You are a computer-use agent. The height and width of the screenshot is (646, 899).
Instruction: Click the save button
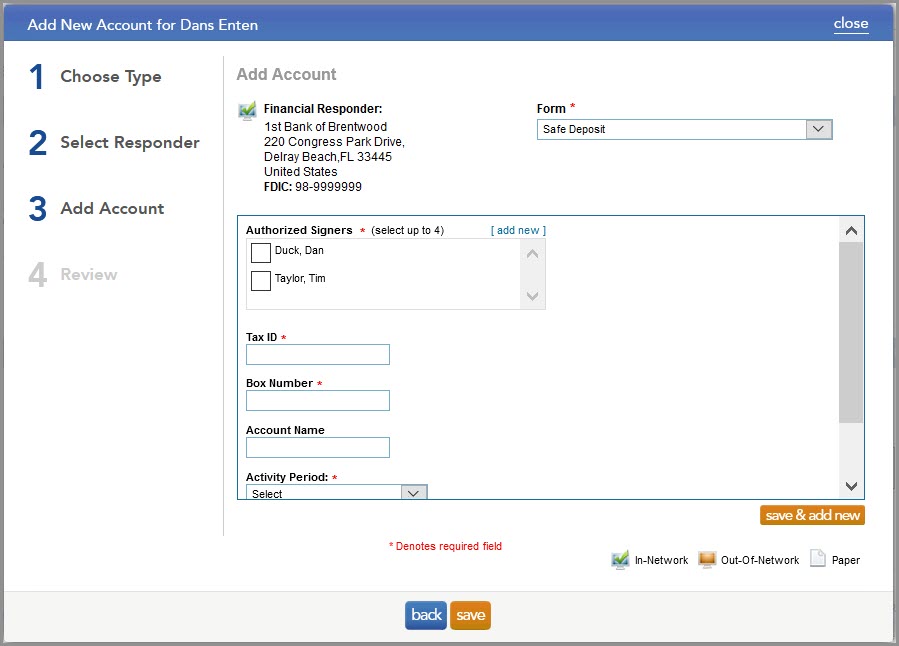(470, 615)
